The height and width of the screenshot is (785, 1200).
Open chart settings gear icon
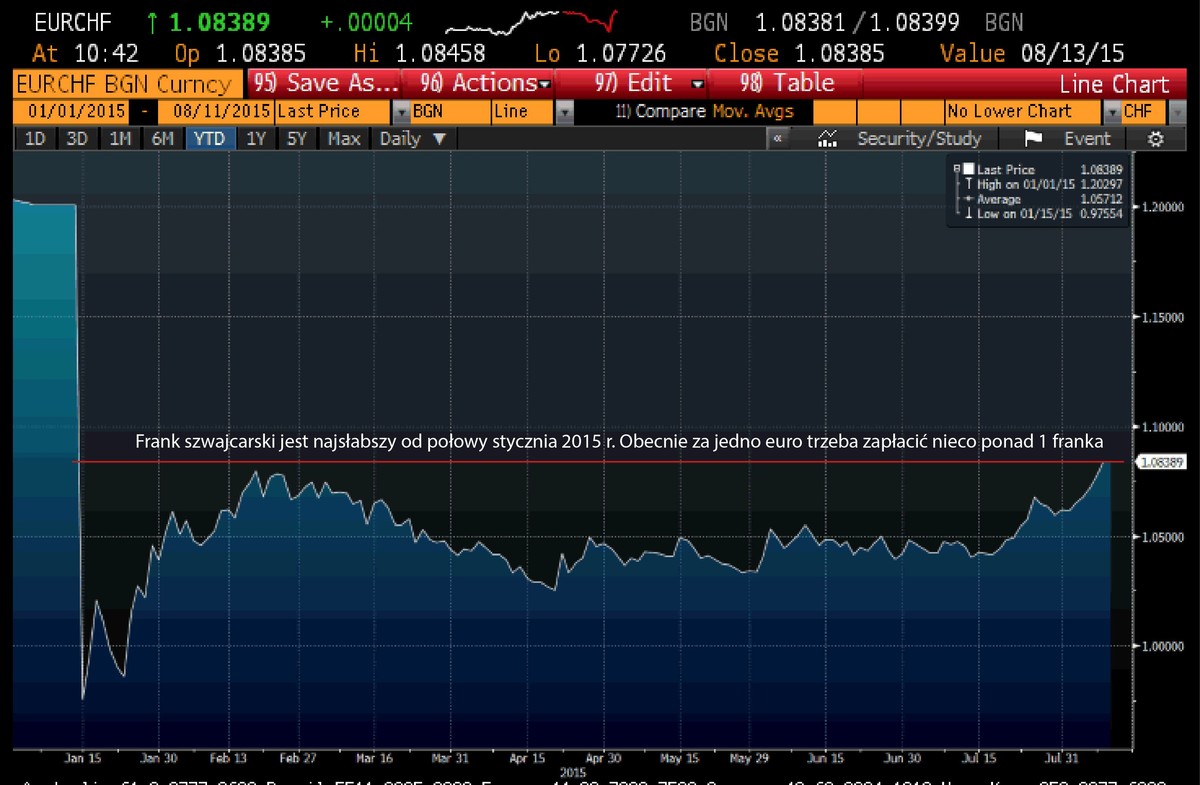coord(1156,139)
